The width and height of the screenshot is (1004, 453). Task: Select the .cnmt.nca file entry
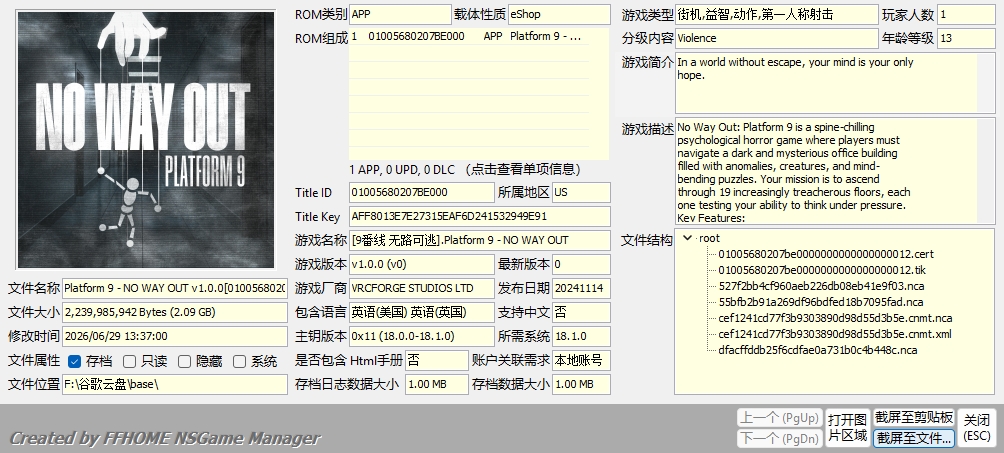[835, 318]
